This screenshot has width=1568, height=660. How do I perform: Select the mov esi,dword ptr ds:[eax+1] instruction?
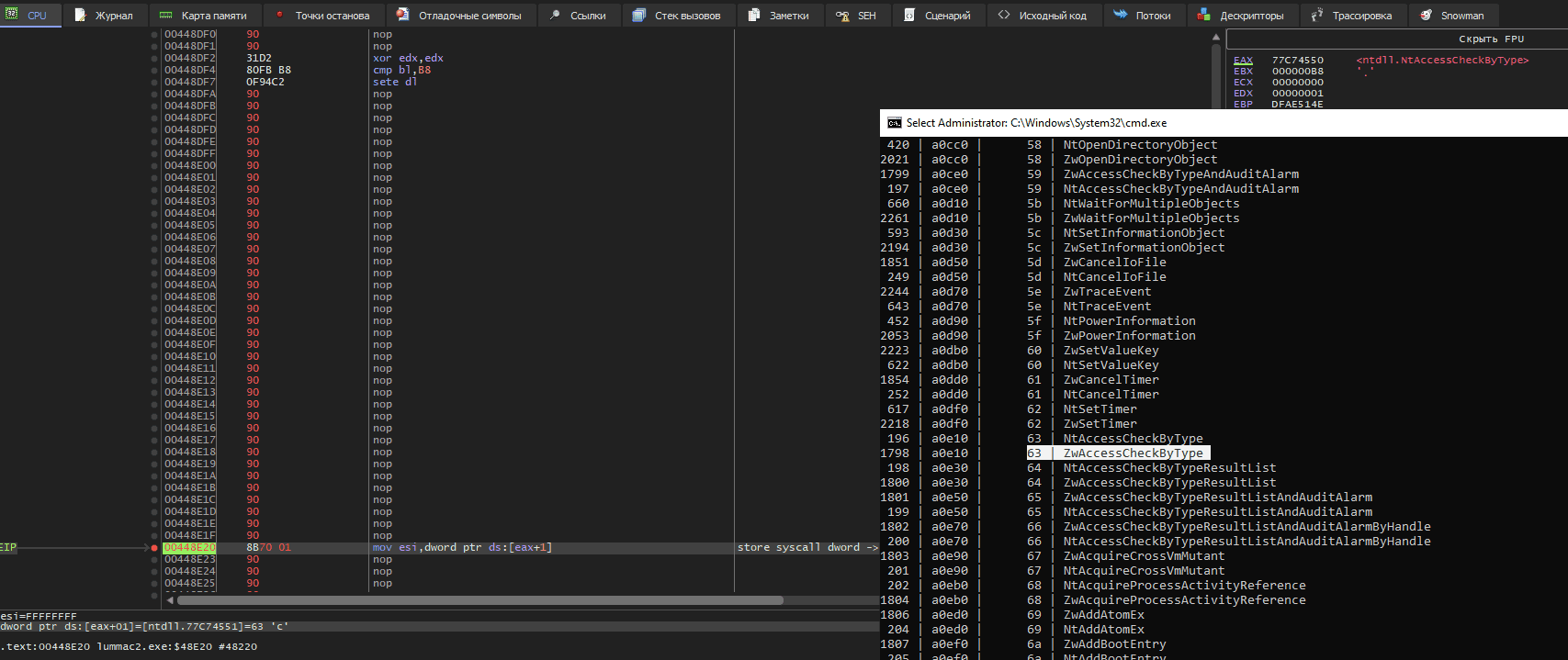coord(462,547)
